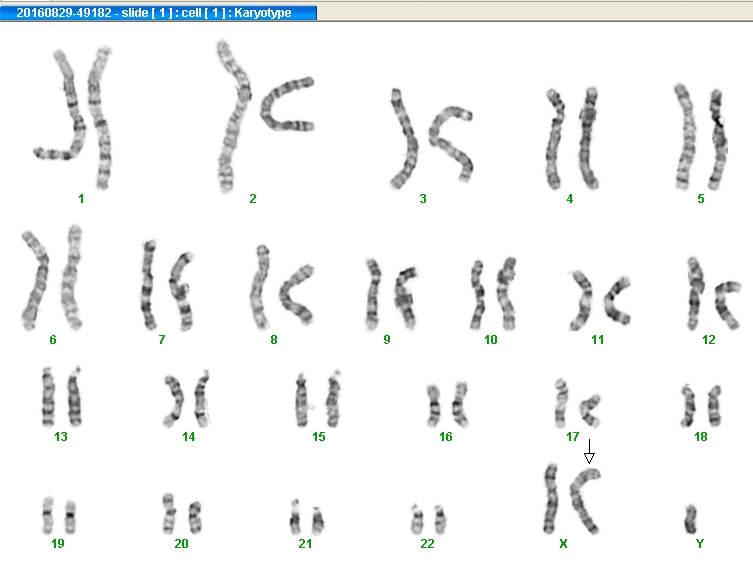The height and width of the screenshot is (574, 753).
Task: Click the green label 'X'
Action: point(563,543)
